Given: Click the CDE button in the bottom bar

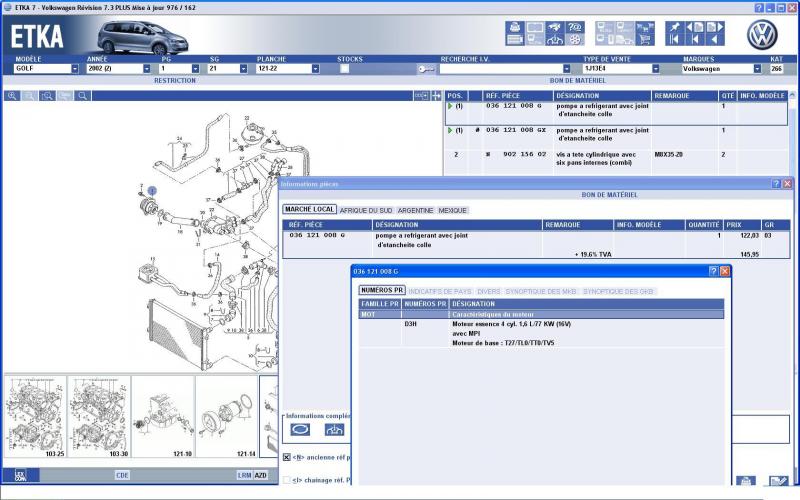Looking at the screenshot, I should 122,476.
